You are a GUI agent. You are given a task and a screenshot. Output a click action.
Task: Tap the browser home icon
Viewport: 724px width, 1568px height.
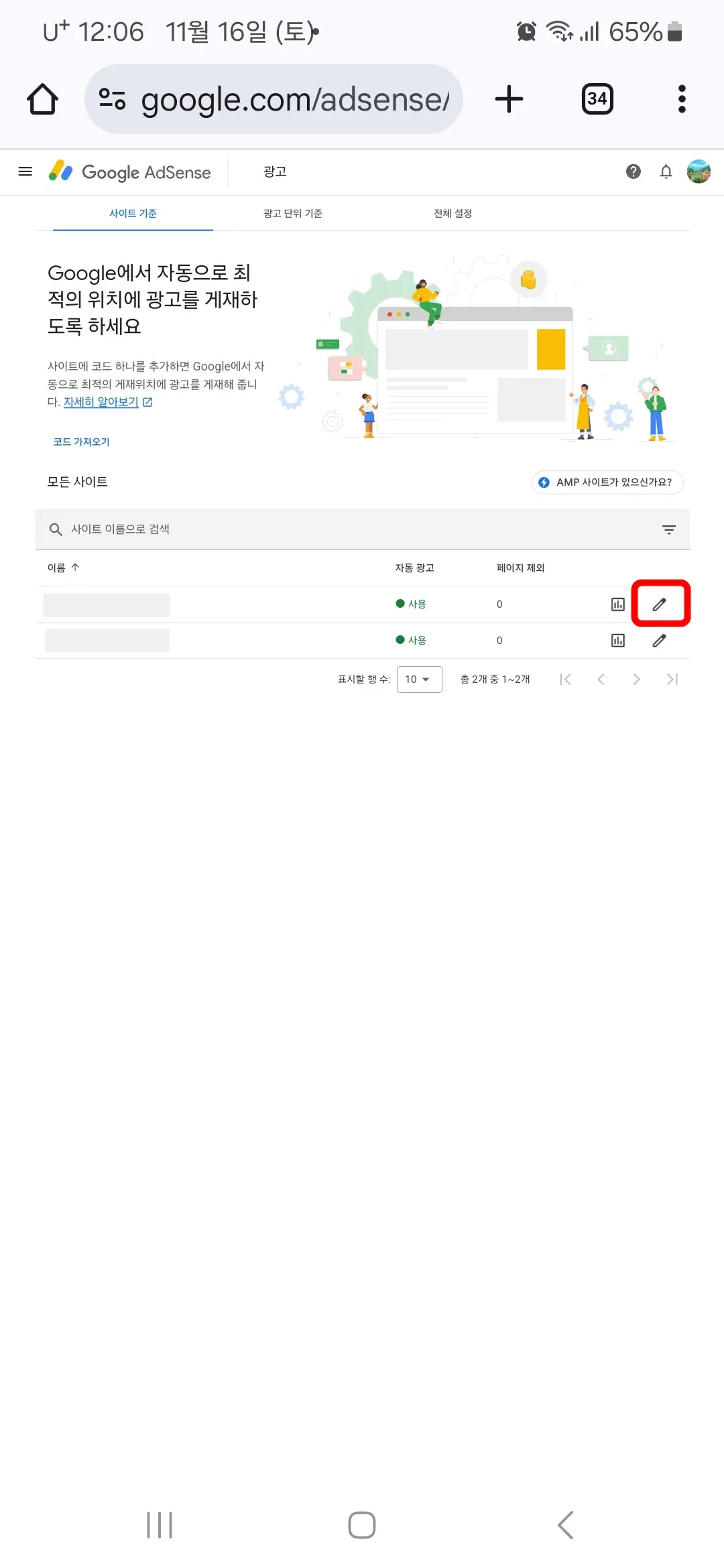click(42, 99)
